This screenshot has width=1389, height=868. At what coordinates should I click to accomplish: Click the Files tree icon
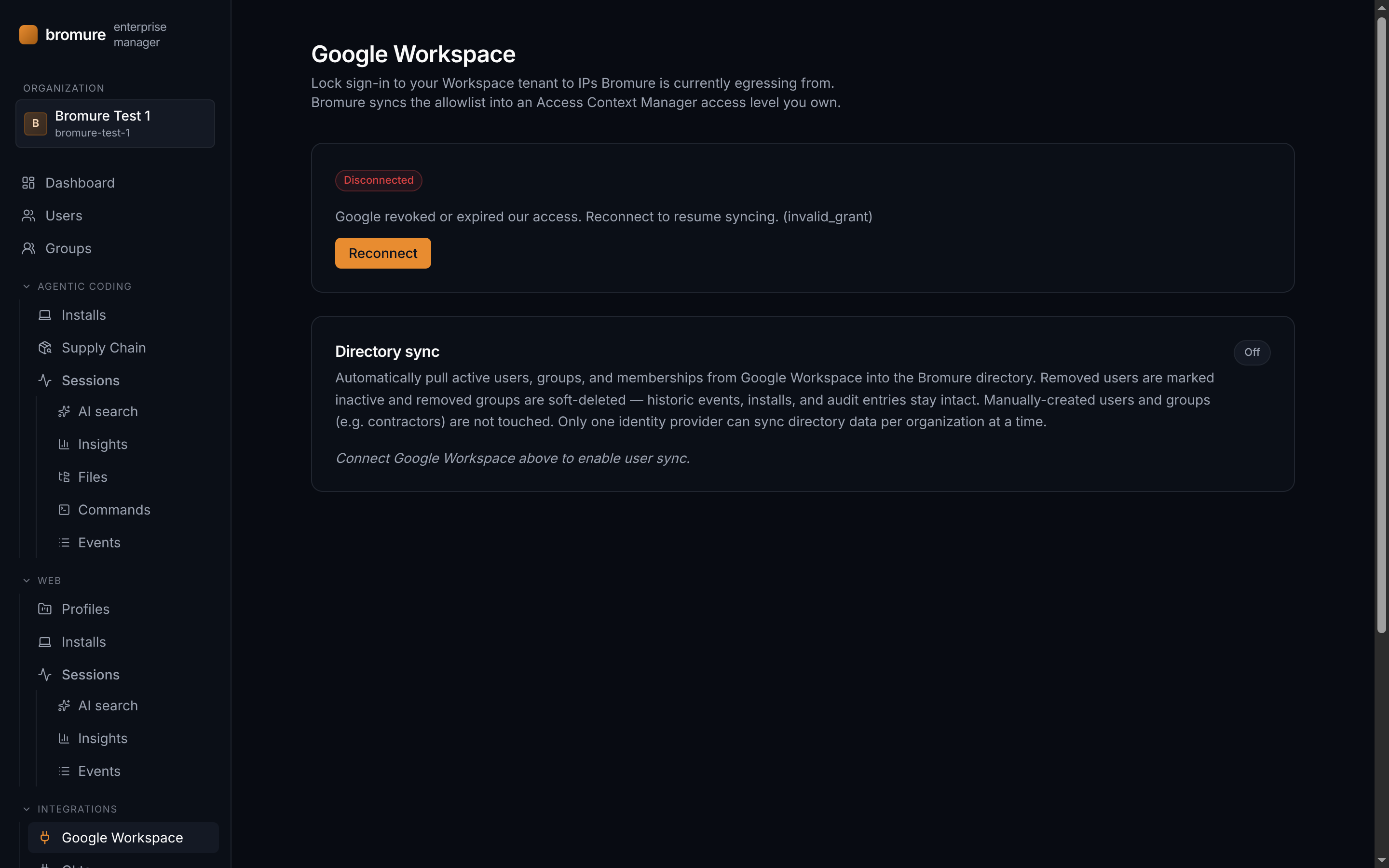click(x=64, y=477)
